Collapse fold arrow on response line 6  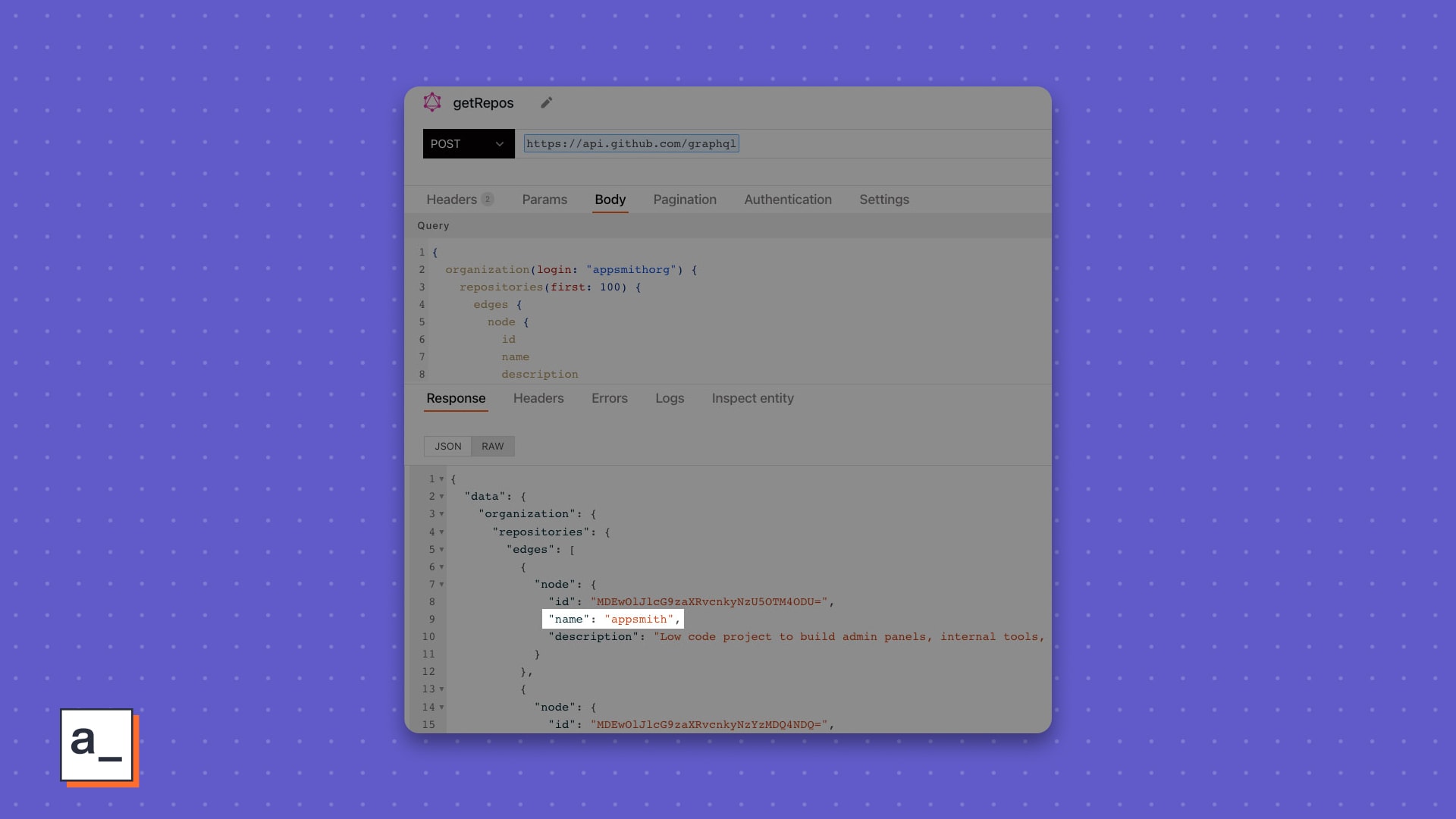441,567
